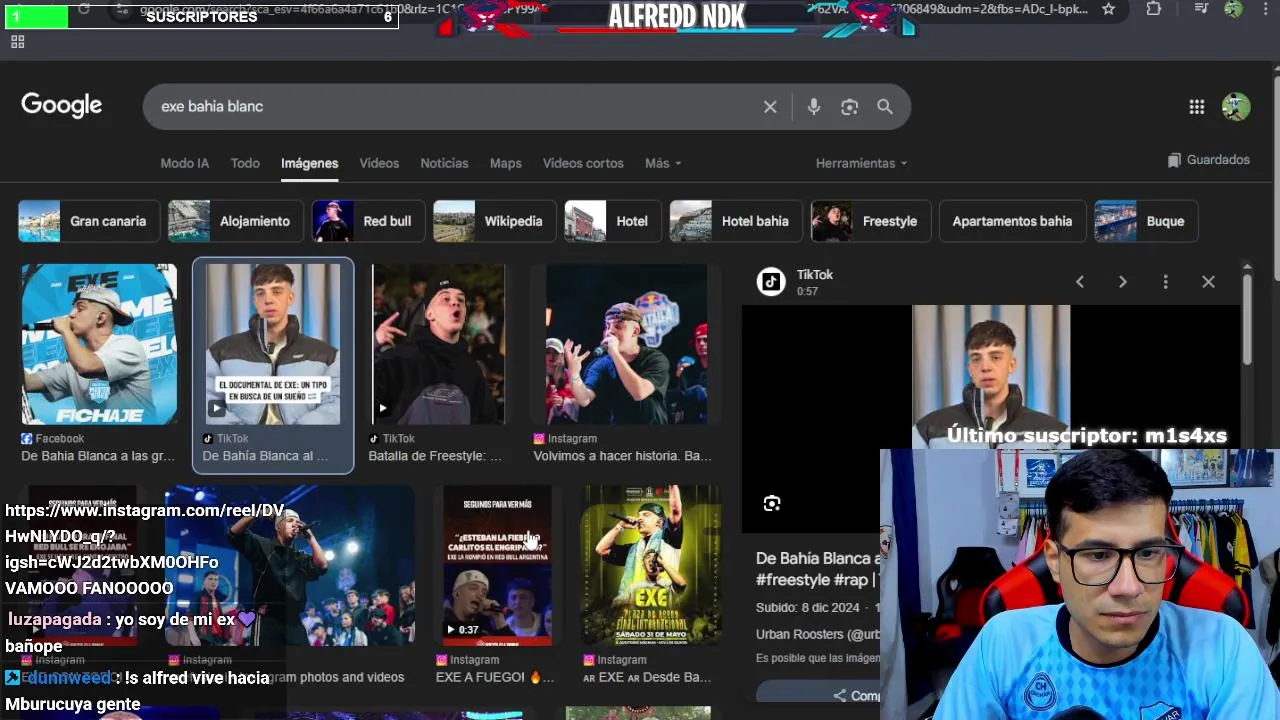This screenshot has height=720, width=1280.
Task: Filter by the Hotel bahia chip
Action: point(735,221)
